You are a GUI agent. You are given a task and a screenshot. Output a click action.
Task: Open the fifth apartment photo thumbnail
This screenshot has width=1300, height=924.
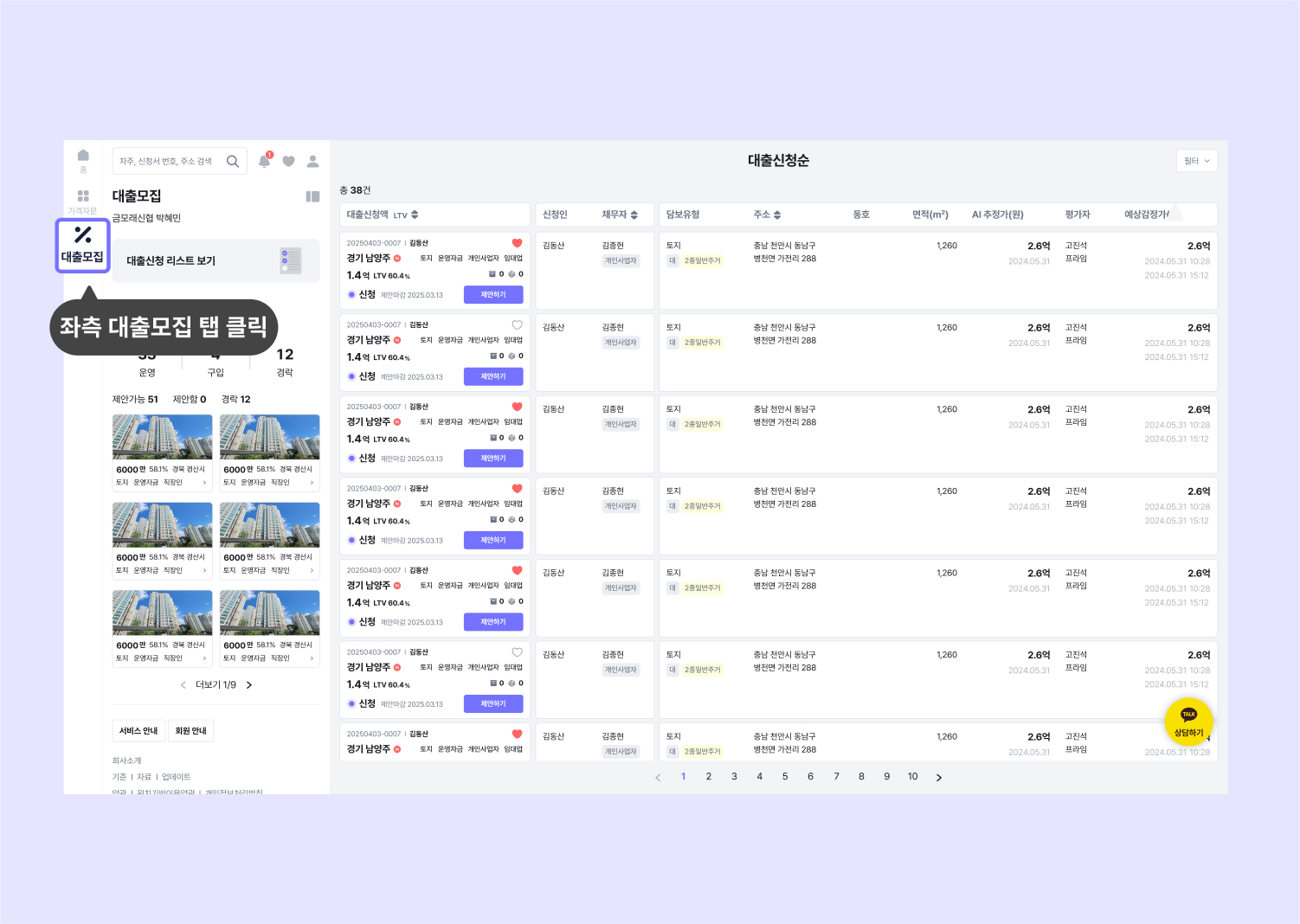(163, 613)
